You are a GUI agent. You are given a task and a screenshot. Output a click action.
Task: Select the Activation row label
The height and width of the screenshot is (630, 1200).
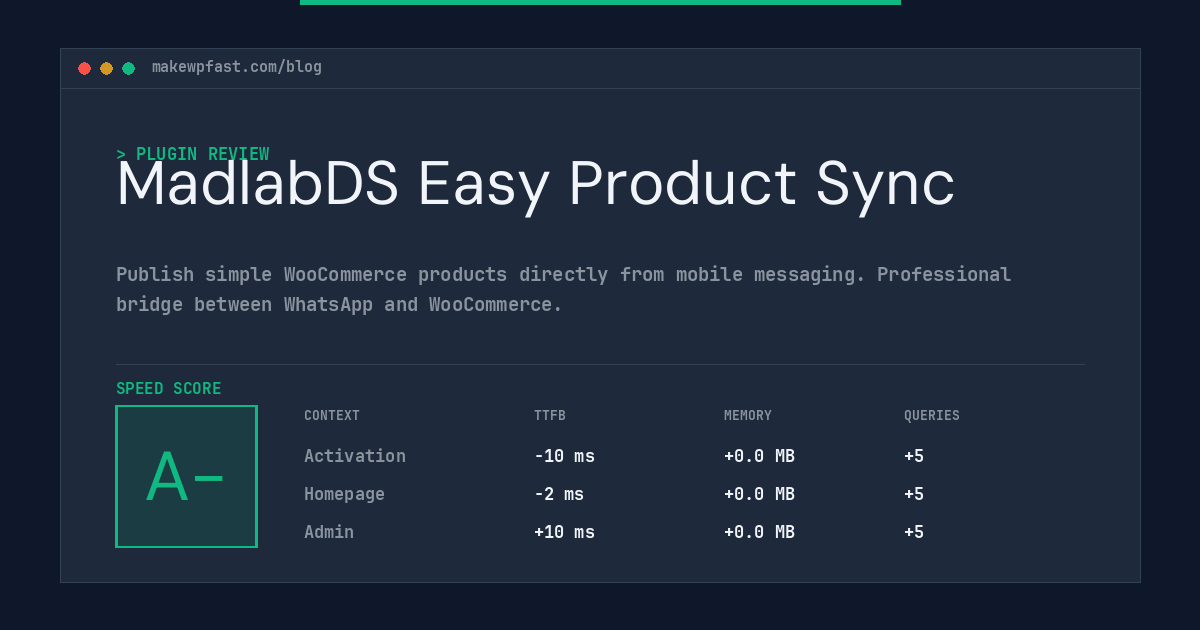pyautogui.click(x=355, y=456)
